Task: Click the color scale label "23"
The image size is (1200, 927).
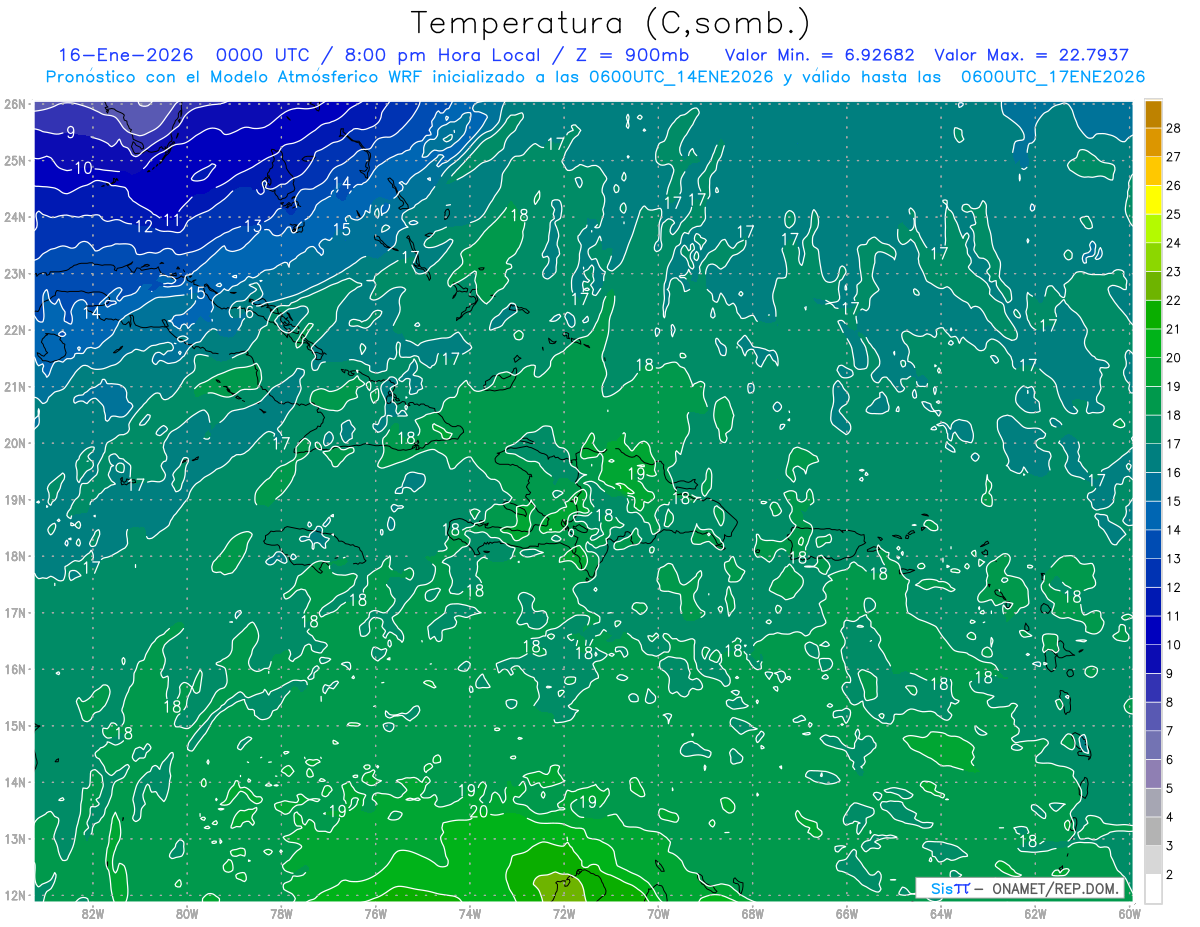Action: (1173, 271)
